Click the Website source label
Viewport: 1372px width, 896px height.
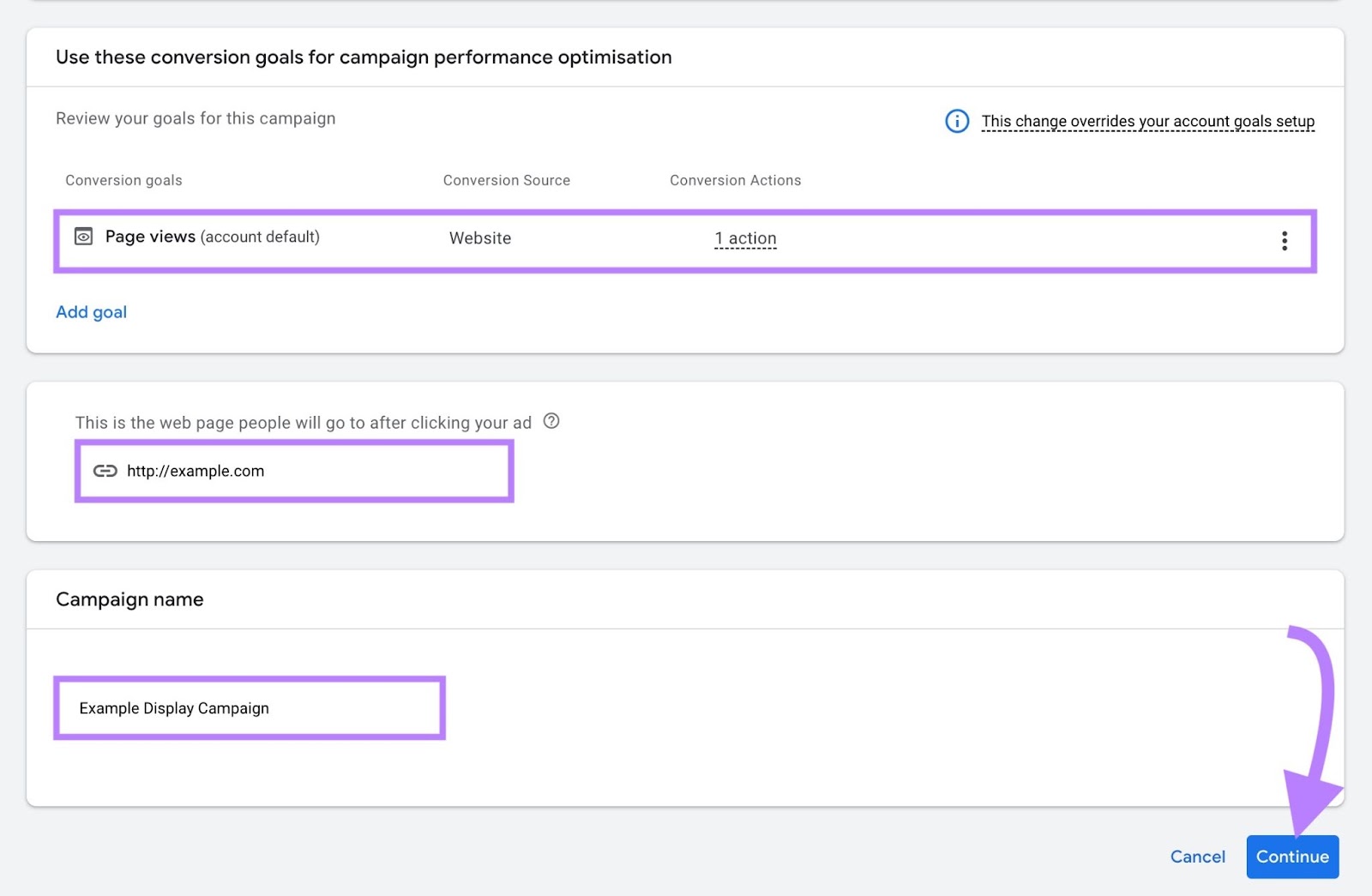pos(479,238)
